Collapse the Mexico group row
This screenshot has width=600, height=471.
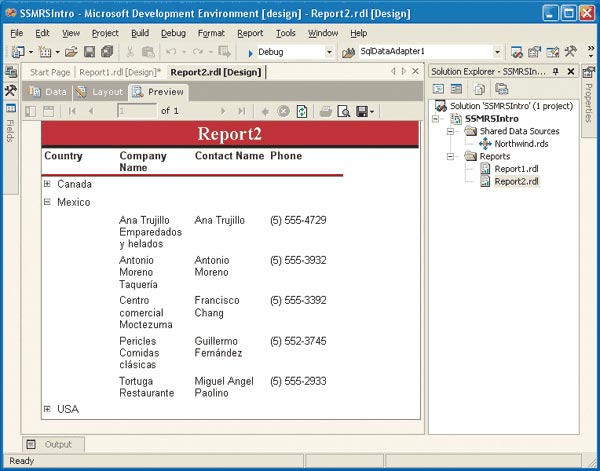click(47, 202)
